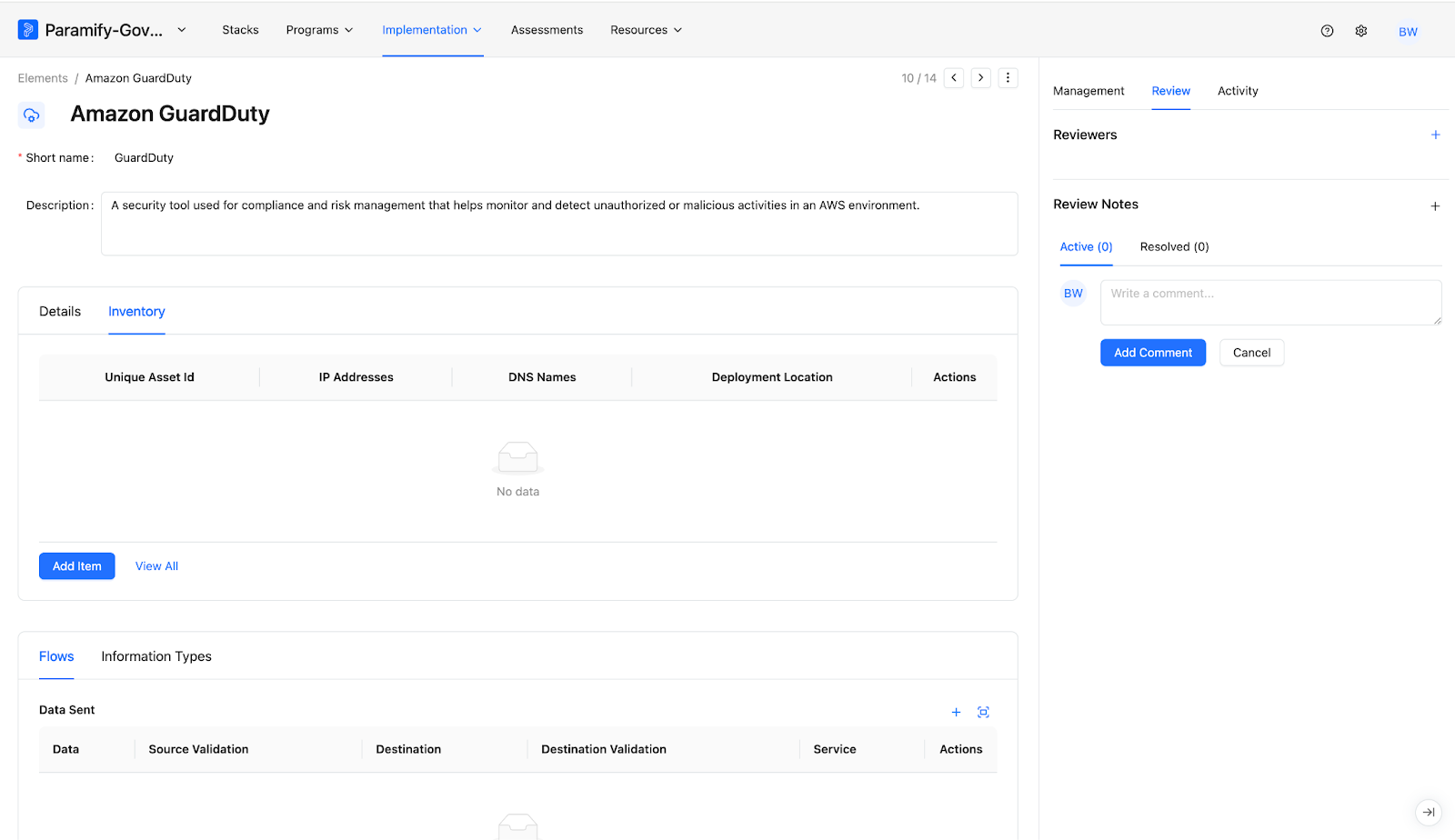Go to next element arrow
Image resolution: width=1455 pixels, height=840 pixels.
pos(980,78)
